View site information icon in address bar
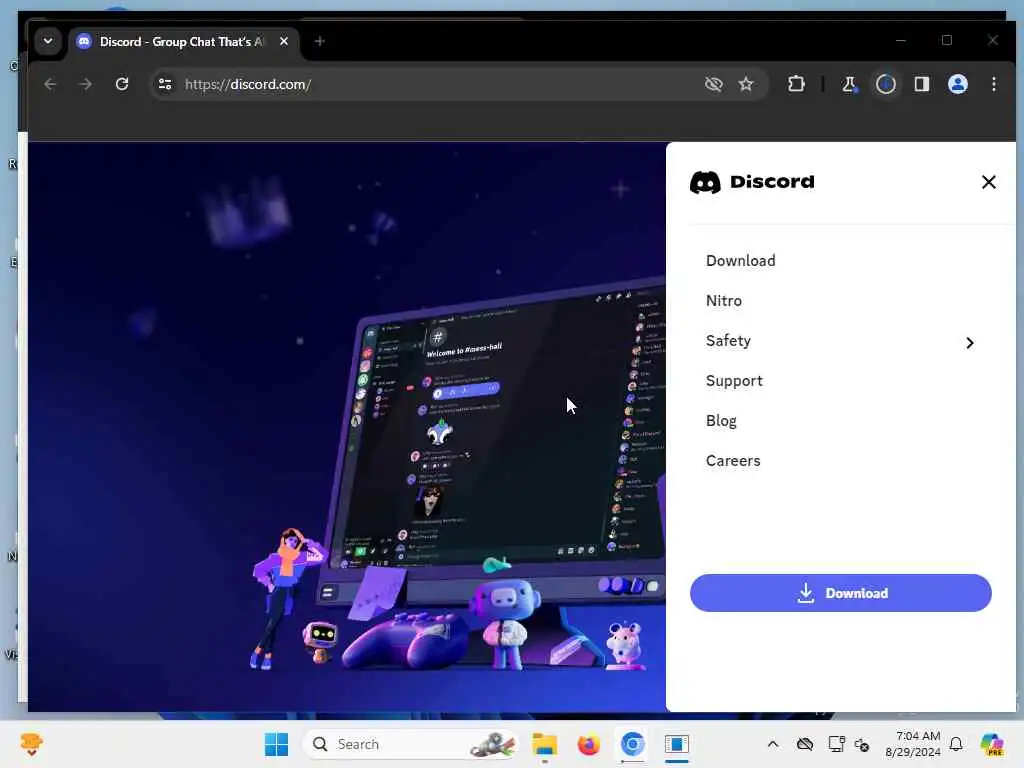 point(165,84)
